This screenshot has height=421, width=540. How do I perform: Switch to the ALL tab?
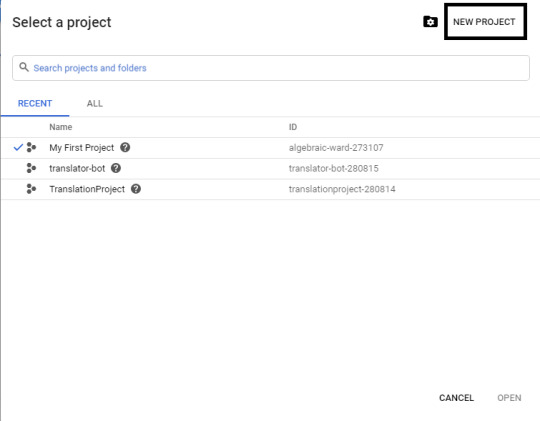pos(95,103)
